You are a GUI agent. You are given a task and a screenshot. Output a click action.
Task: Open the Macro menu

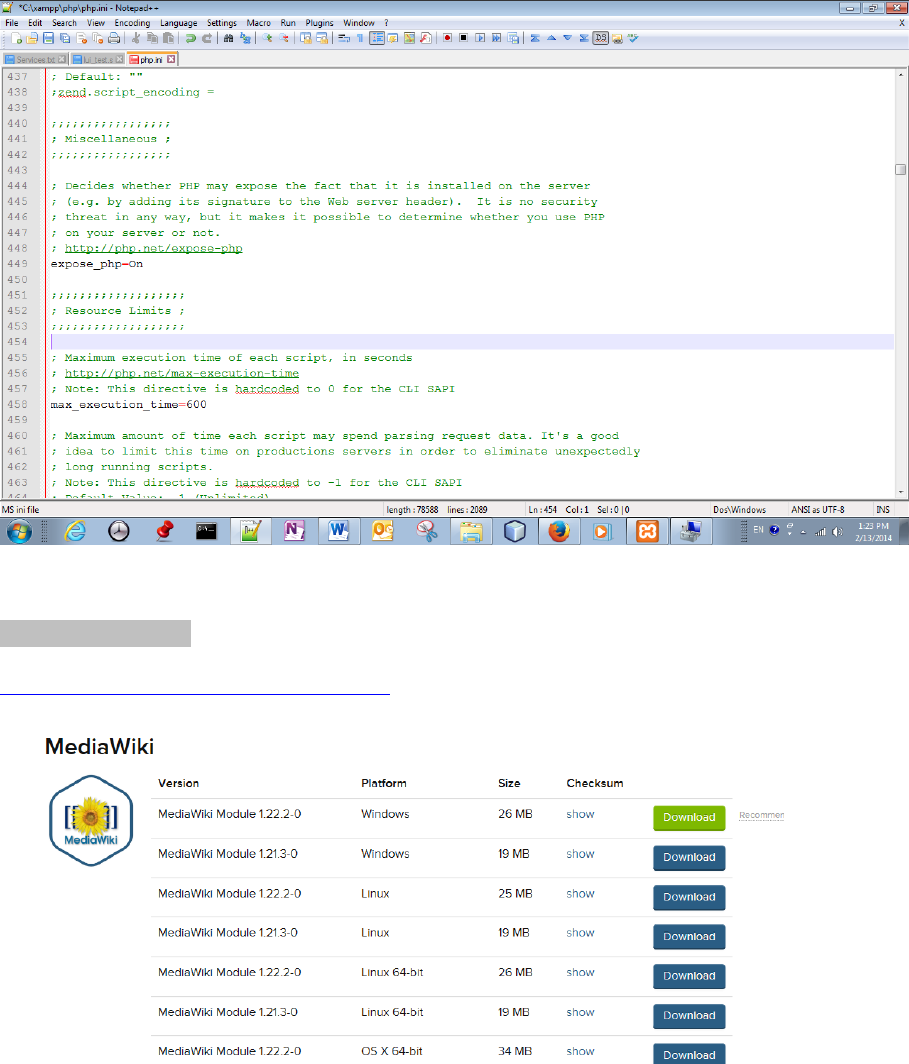258,22
